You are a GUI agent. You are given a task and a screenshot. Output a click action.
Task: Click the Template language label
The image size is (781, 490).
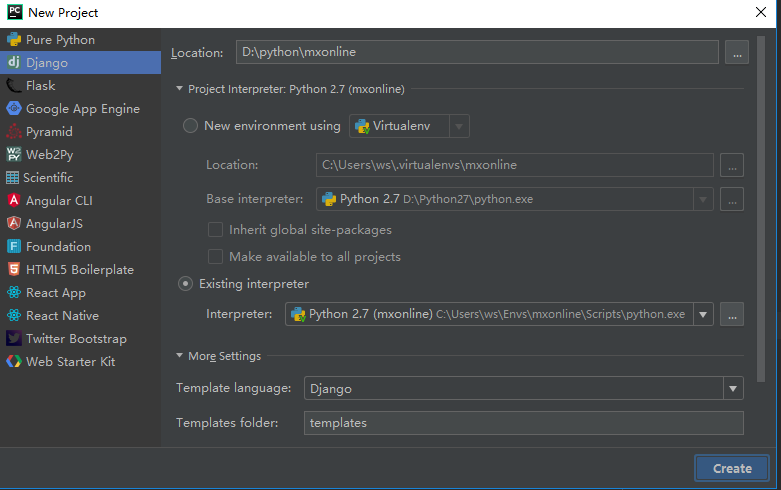click(234, 388)
